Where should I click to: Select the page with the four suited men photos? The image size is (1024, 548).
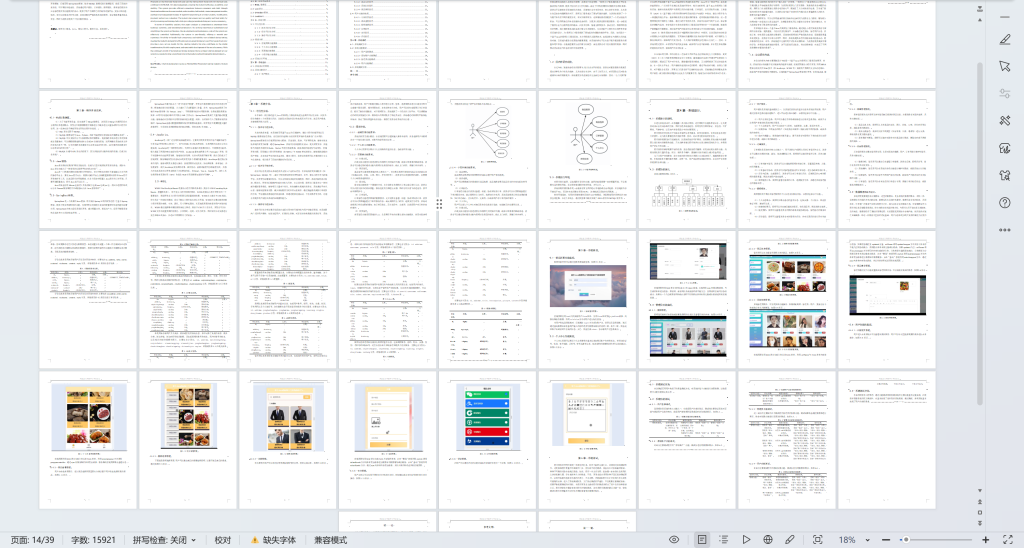click(x=287, y=440)
